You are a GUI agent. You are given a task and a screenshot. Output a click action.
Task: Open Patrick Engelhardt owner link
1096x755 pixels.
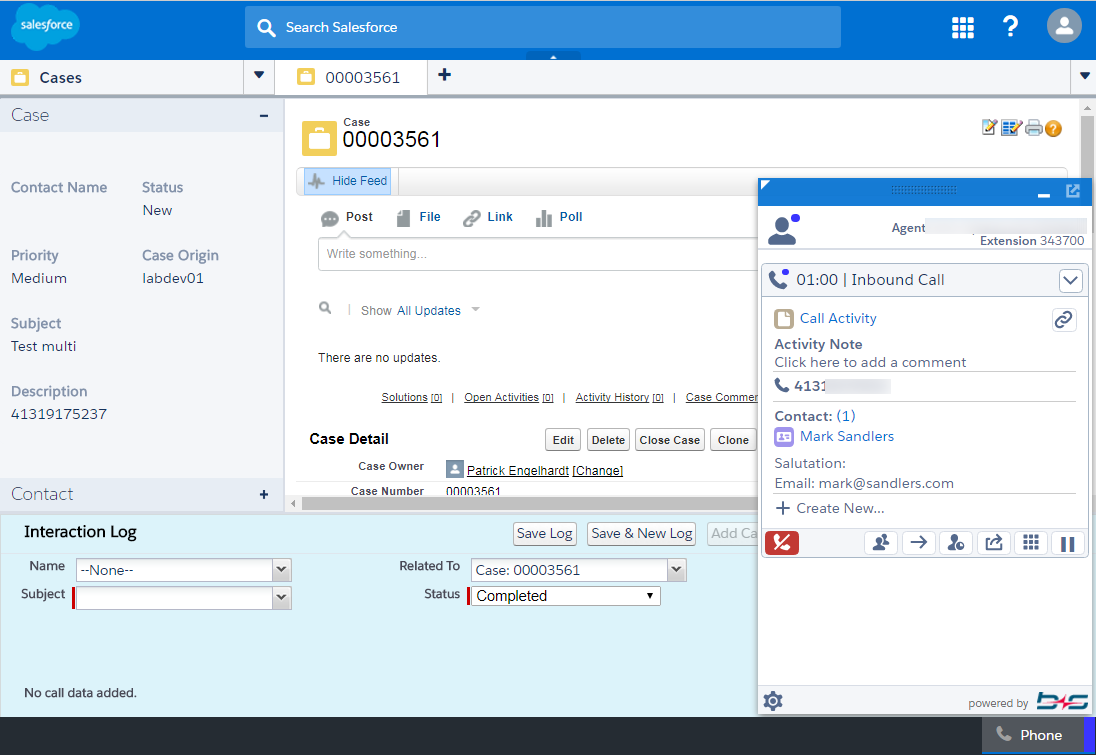(x=518, y=470)
